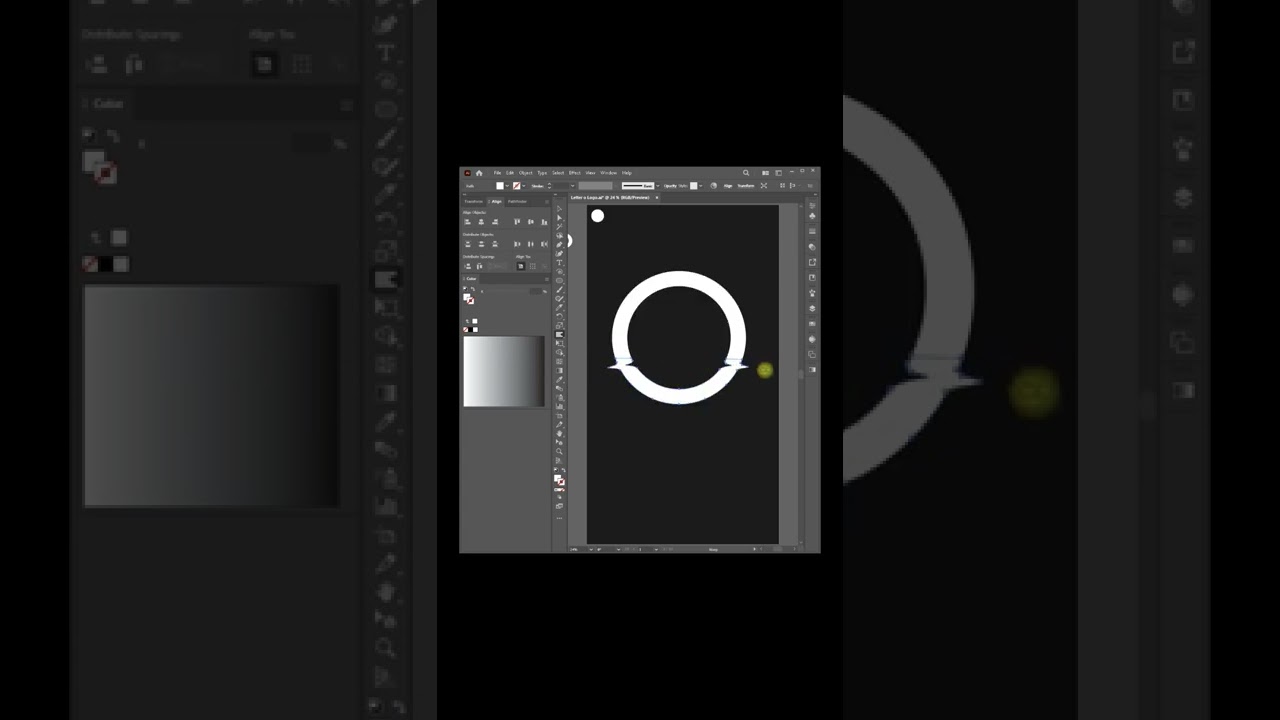This screenshot has height=720, width=1280.
Task: Adjust the stroke weight stepper arrows
Action: click(x=549, y=186)
